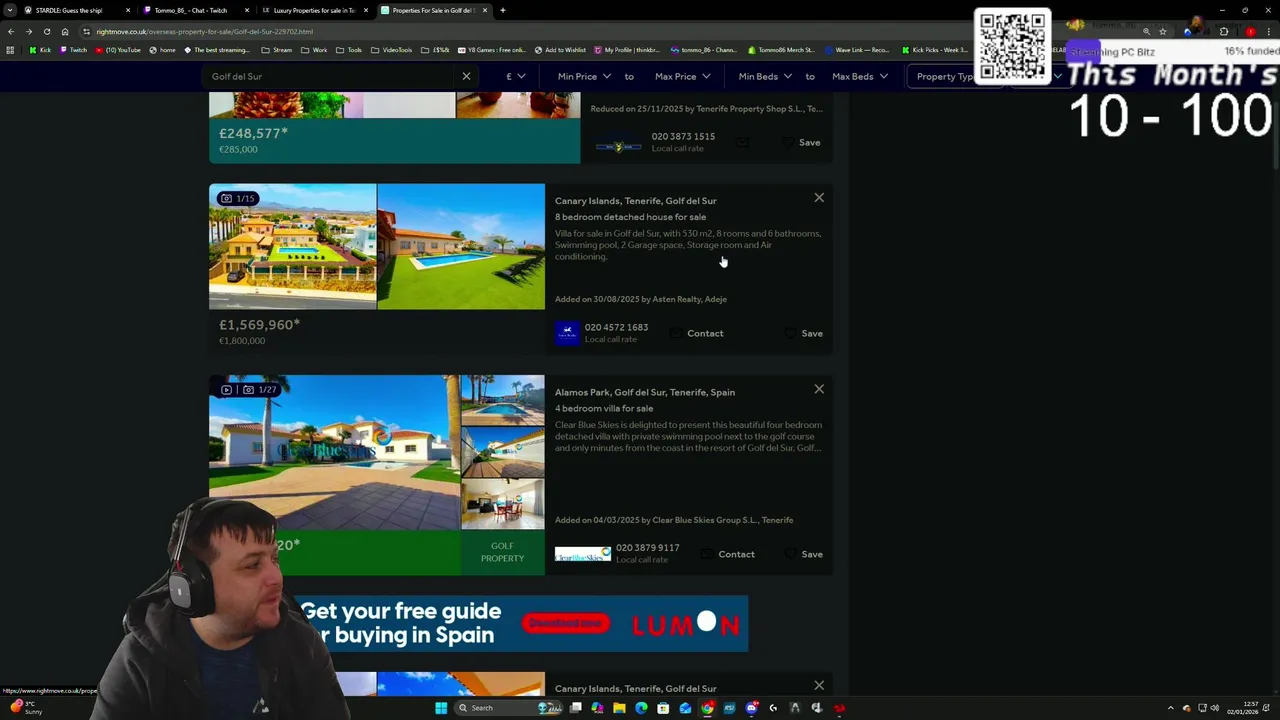Open Google Chrome from the taskbar
1280x720 pixels.
coord(707,708)
